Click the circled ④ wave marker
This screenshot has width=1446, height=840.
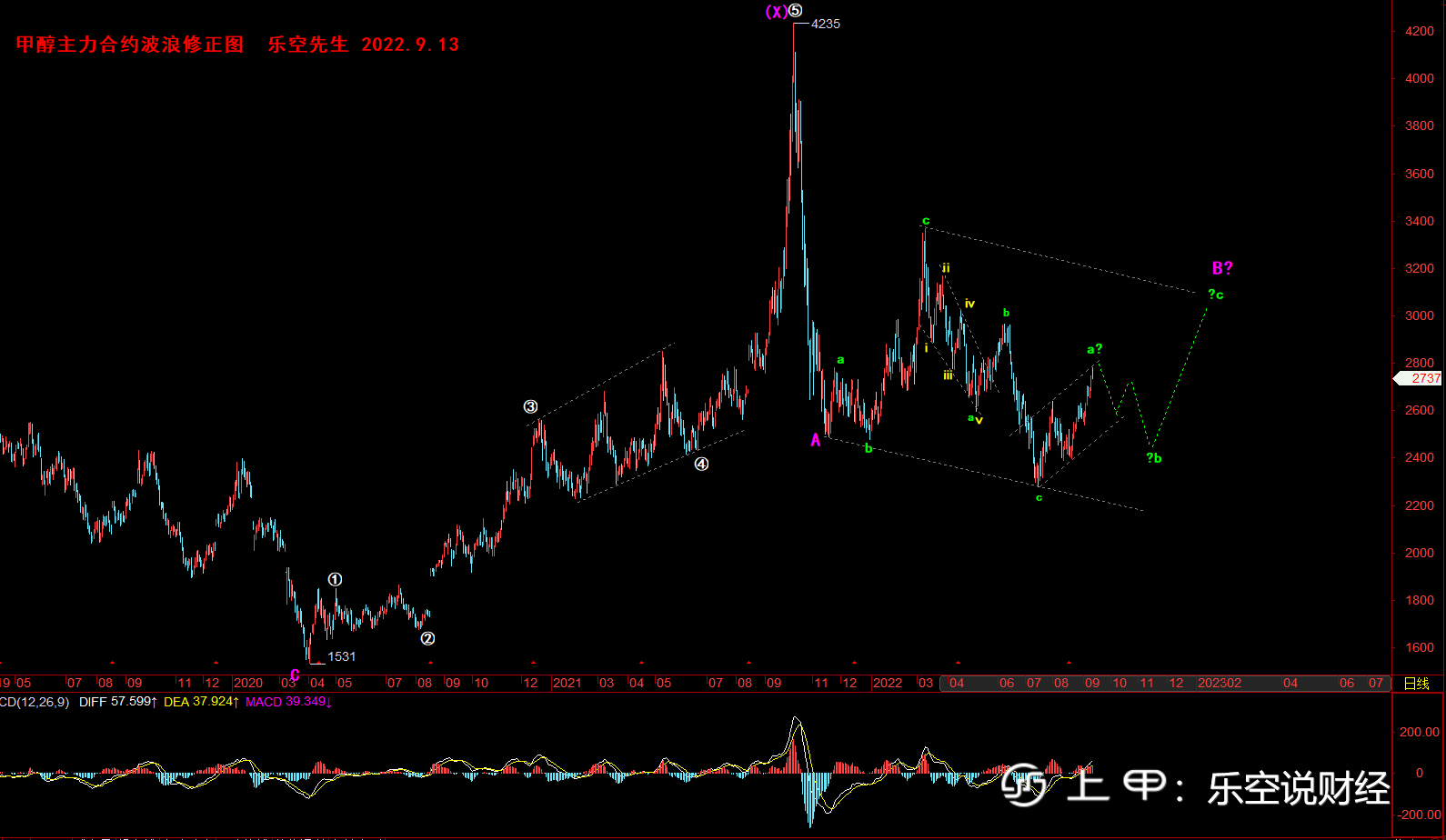click(701, 464)
